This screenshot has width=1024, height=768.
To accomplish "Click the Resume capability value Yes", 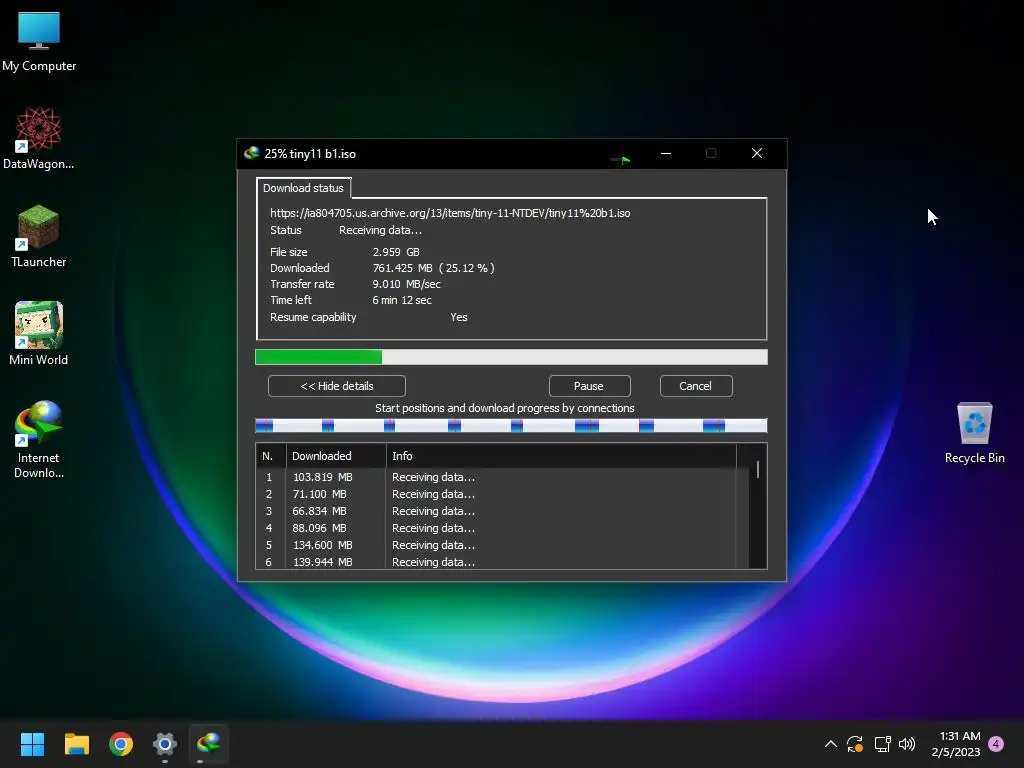I will click(x=458, y=317).
